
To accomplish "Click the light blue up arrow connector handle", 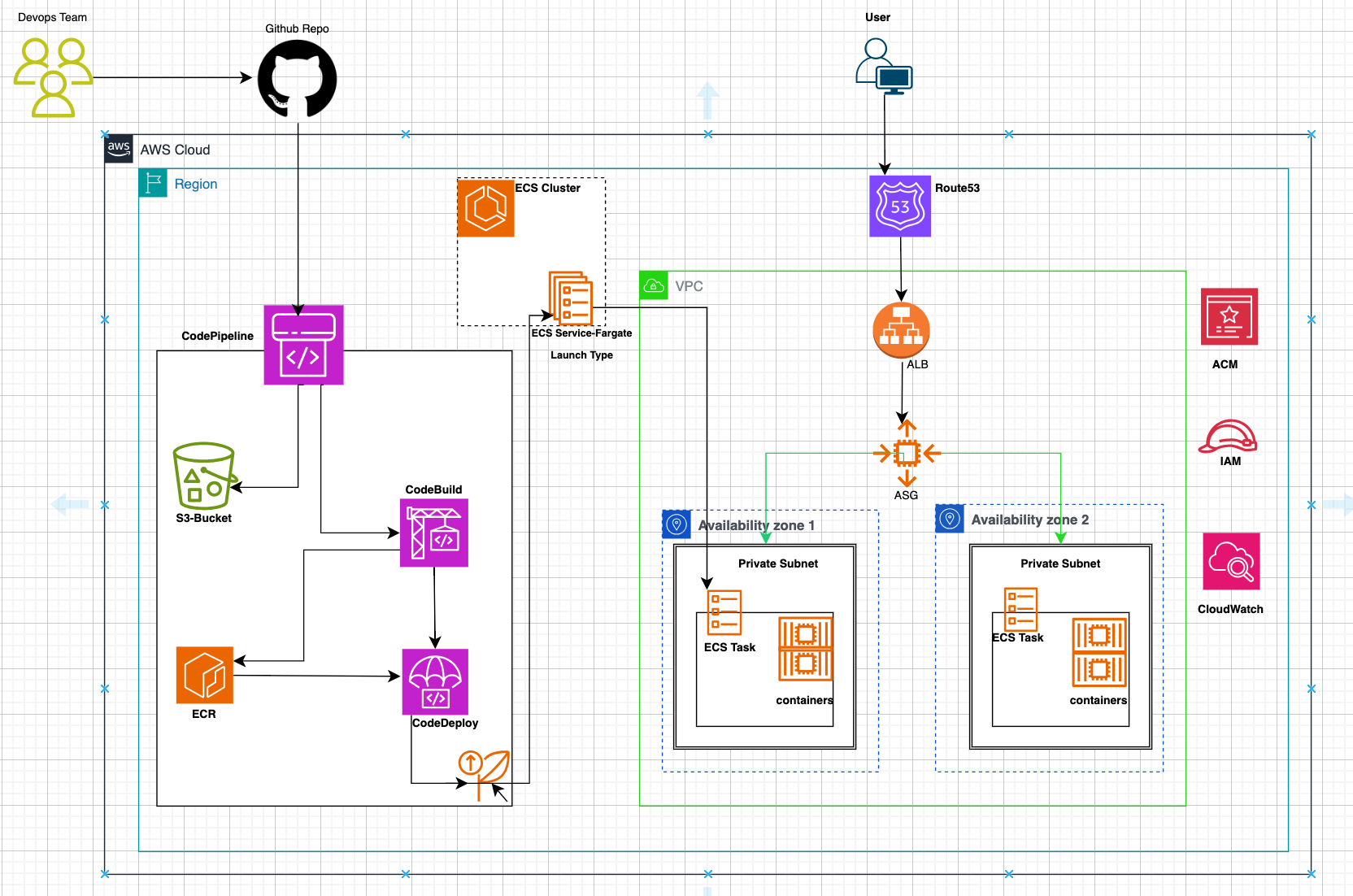I will point(708,101).
